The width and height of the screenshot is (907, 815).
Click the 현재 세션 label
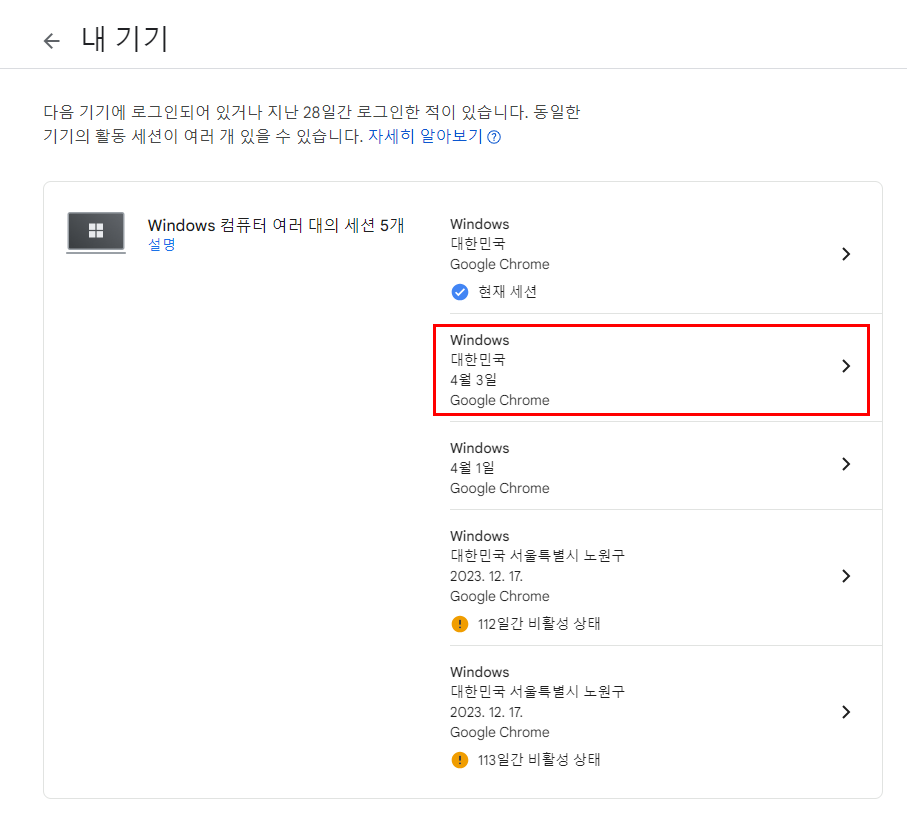point(507,292)
